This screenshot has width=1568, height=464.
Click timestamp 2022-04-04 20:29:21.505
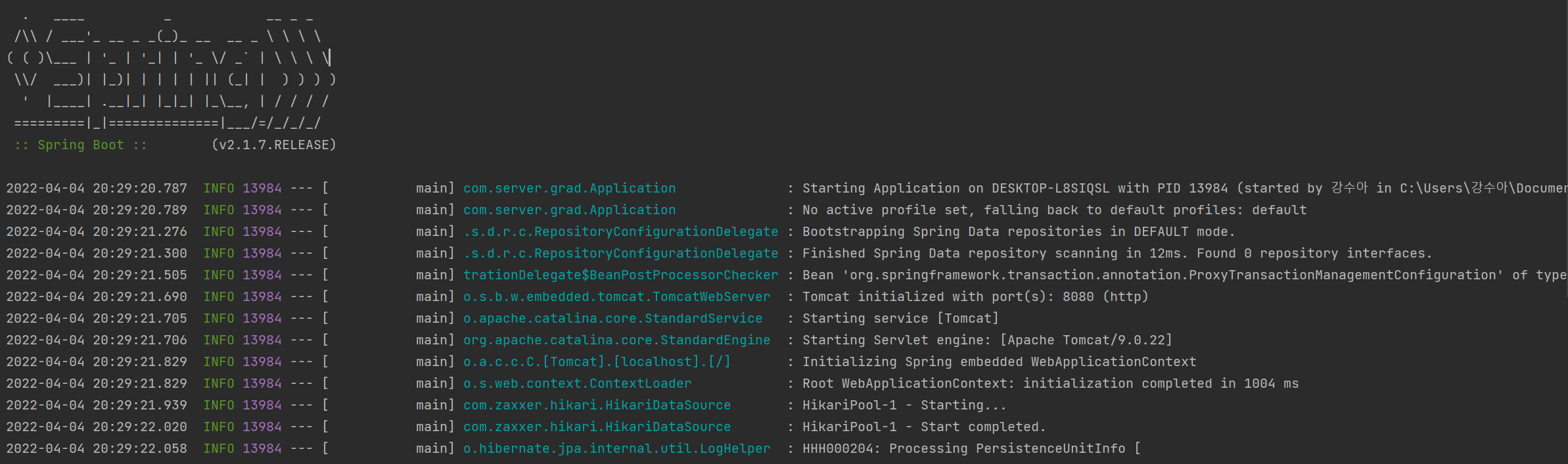[97, 275]
